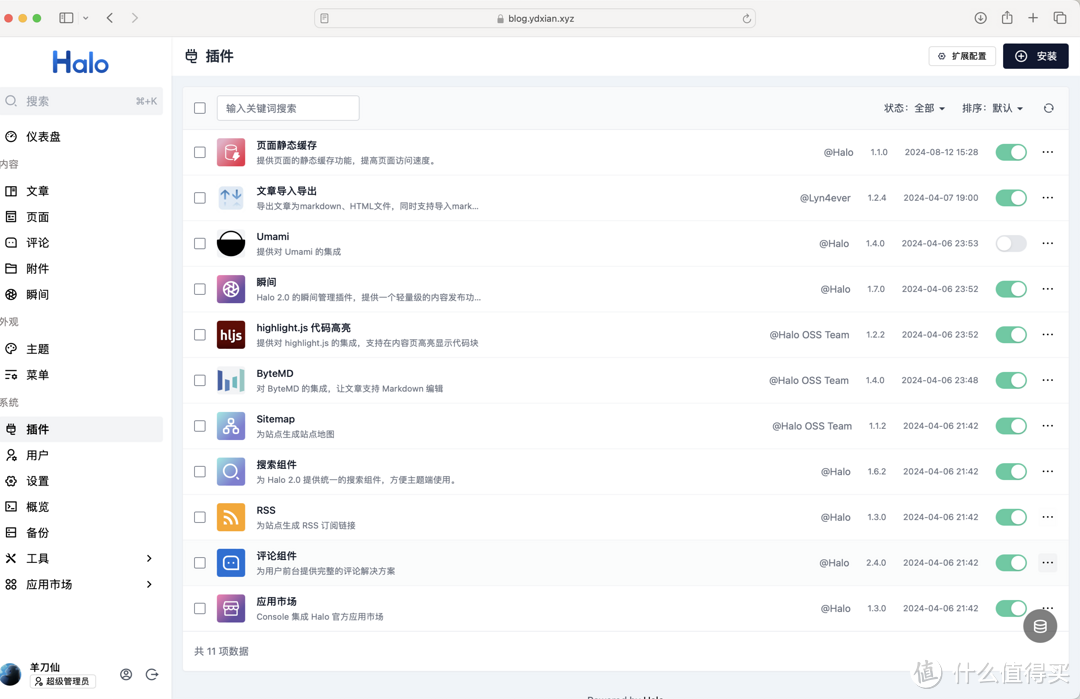1080x699 pixels.
Task: Open sidebar search with the magnifier icon
Action: pos(10,101)
